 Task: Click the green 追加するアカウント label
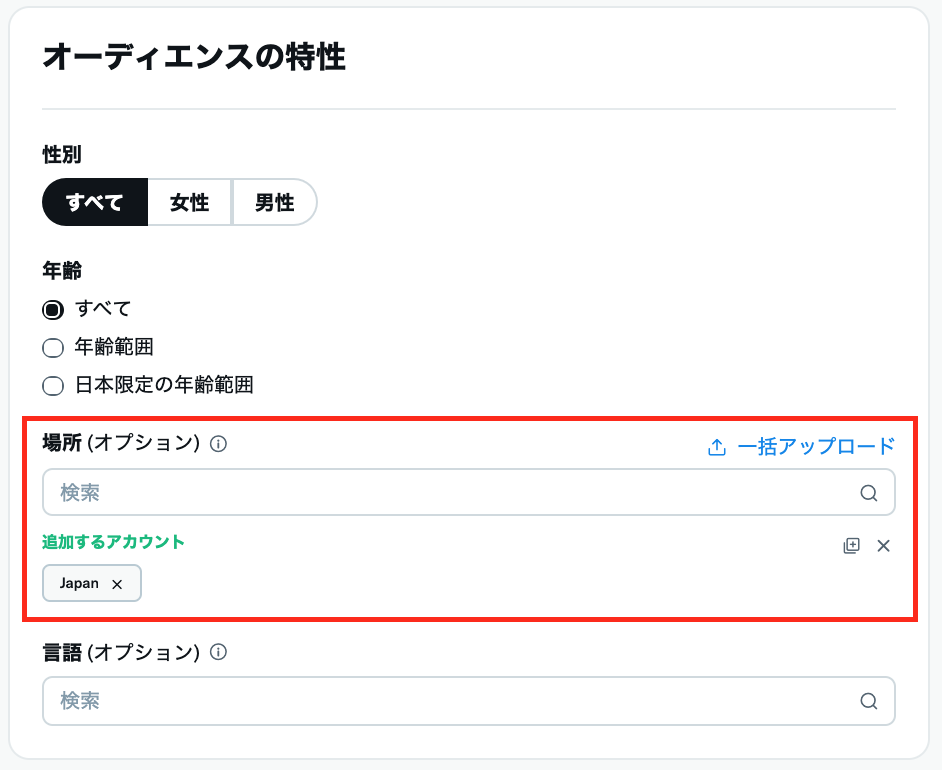click(x=113, y=541)
